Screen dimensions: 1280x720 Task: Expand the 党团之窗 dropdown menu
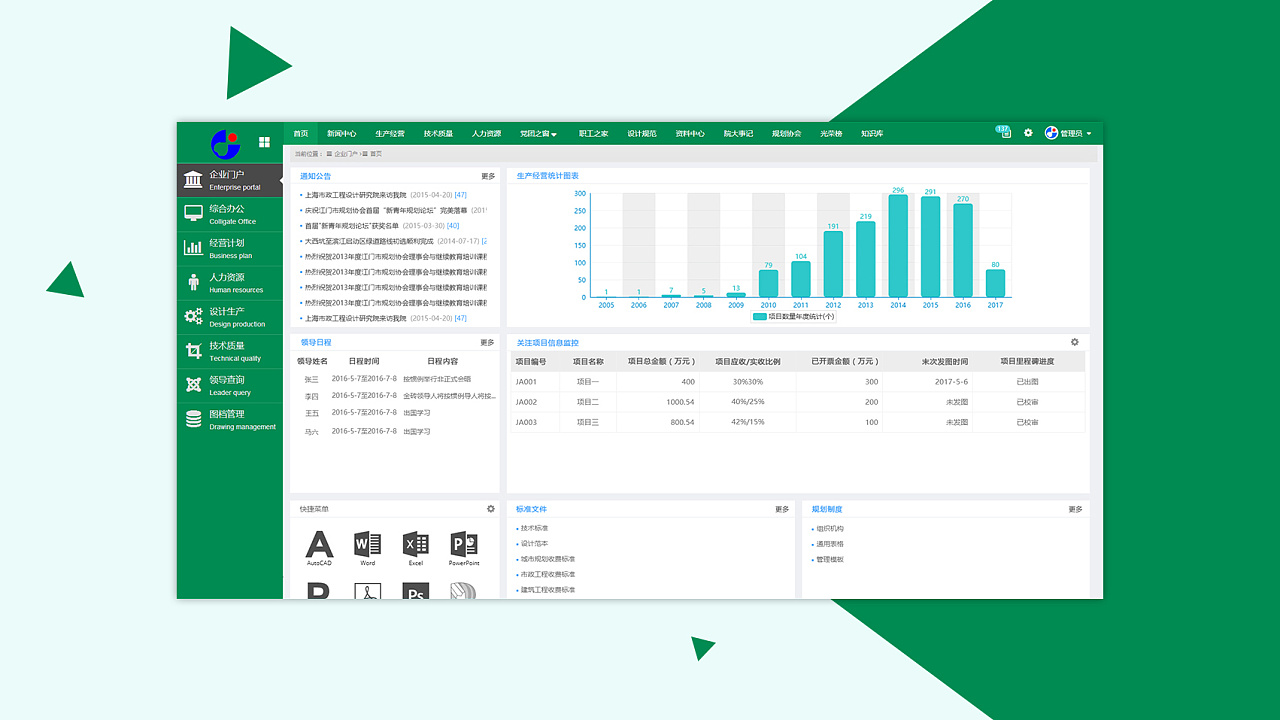[539, 133]
